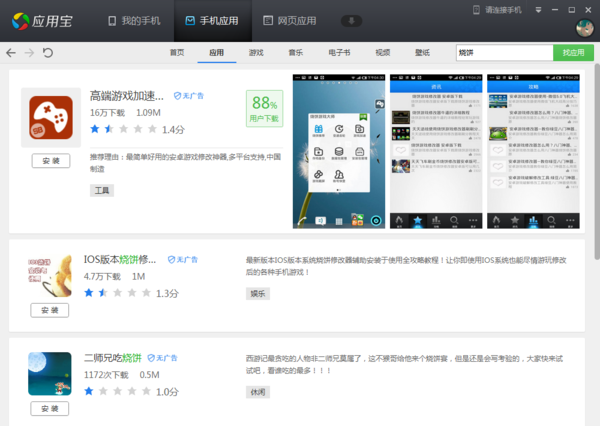Install the IOS版本烧饼修 app

(x=50, y=310)
